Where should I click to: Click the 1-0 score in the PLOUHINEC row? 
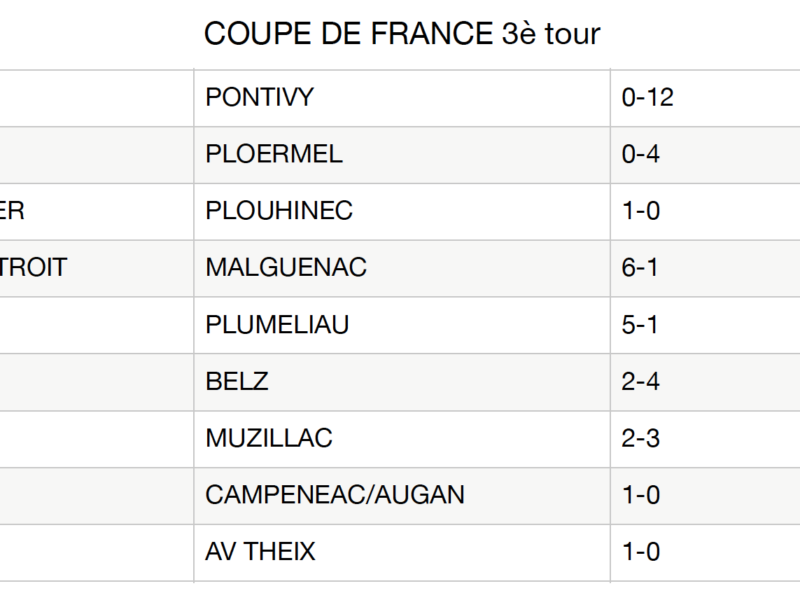point(641,211)
